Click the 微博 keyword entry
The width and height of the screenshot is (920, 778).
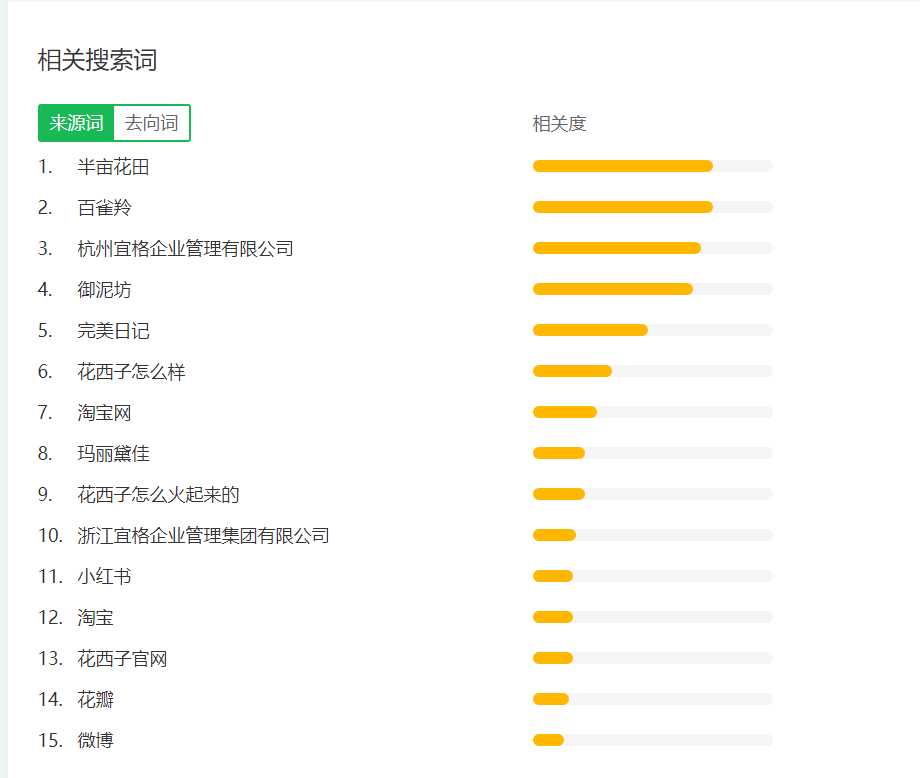[95, 741]
